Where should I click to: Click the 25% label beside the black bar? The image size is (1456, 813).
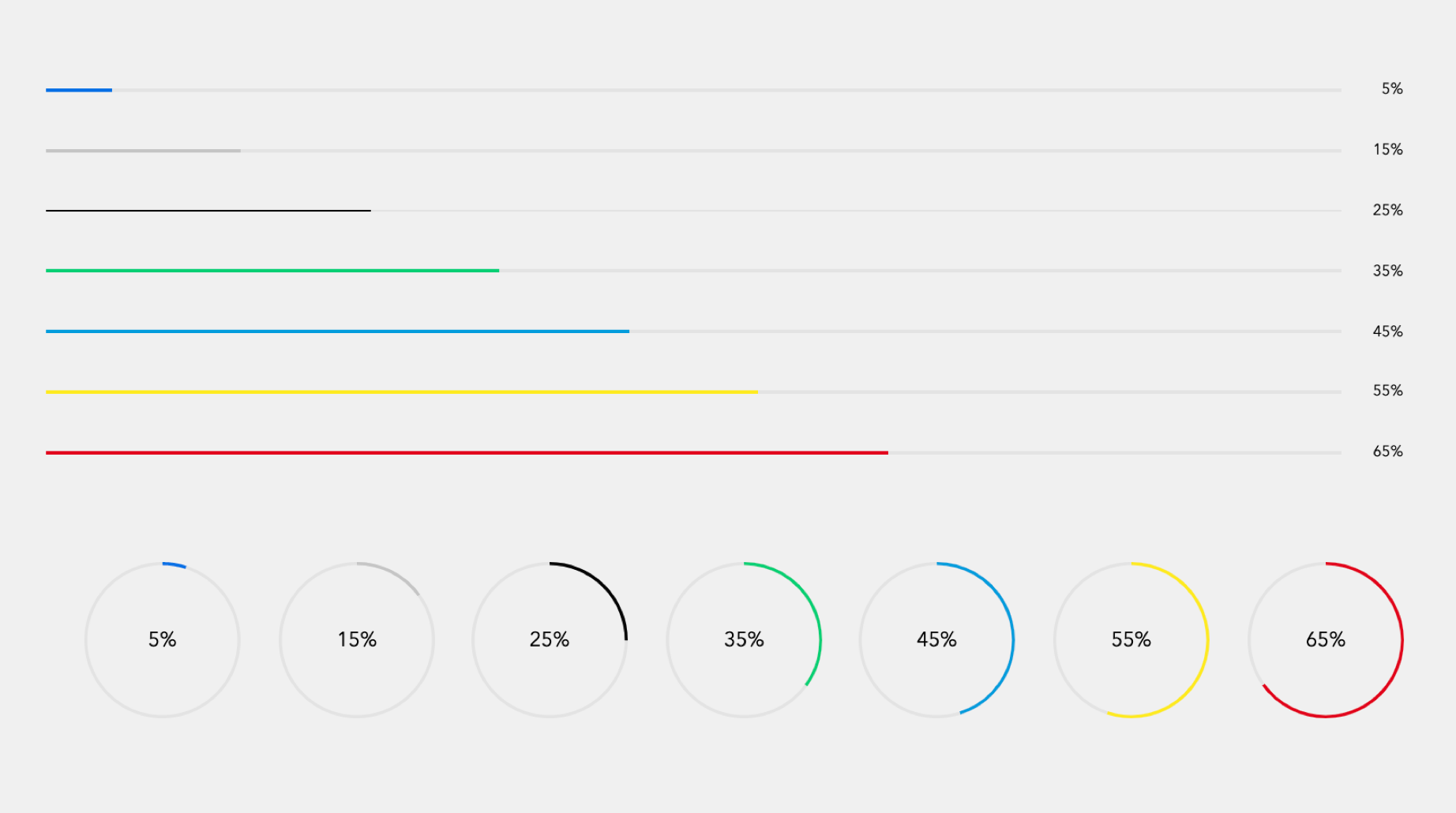click(1387, 210)
